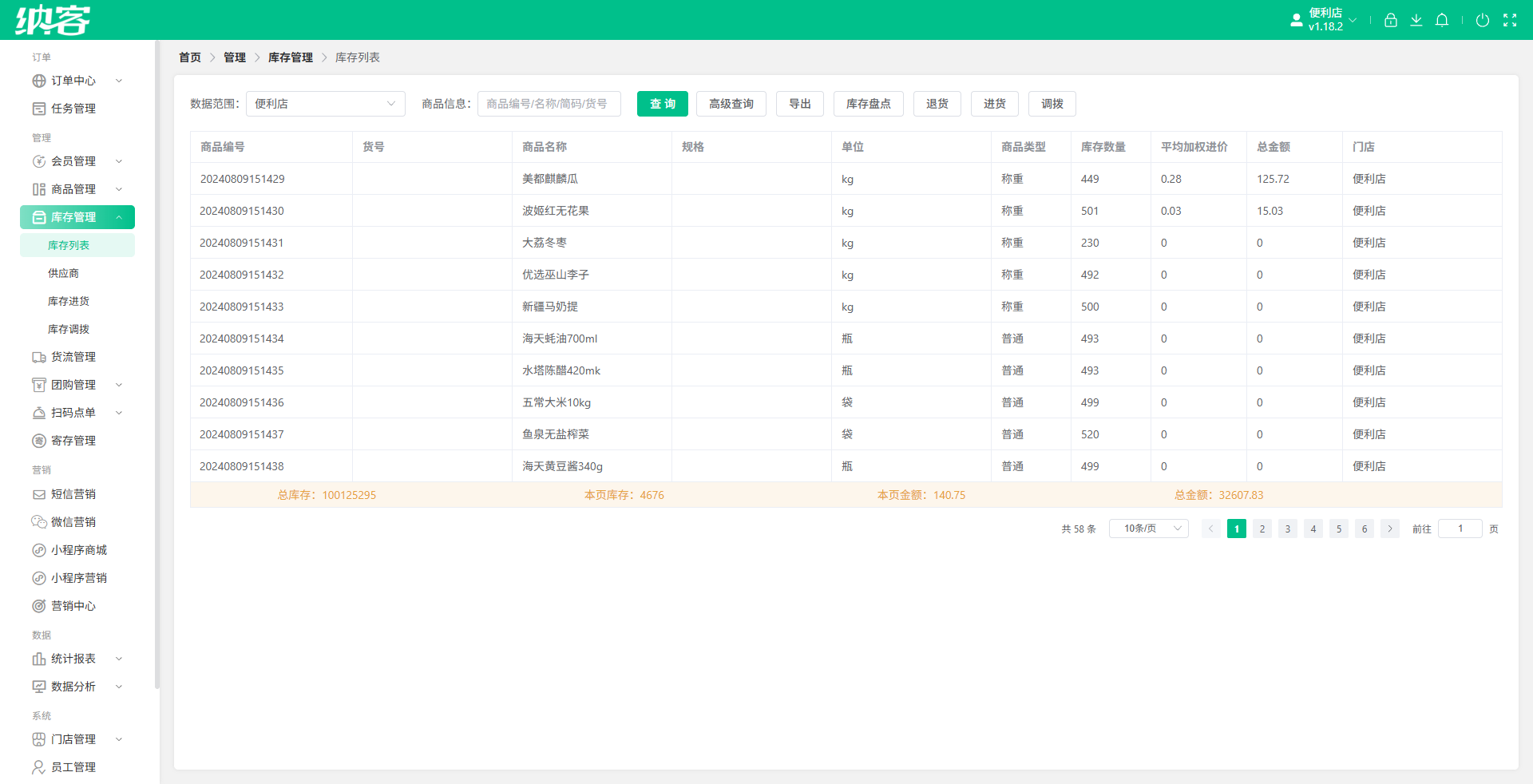This screenshot has width=1533, height=784.
Task: Click the 团购管理 sidebar icon
Action: 39,385
